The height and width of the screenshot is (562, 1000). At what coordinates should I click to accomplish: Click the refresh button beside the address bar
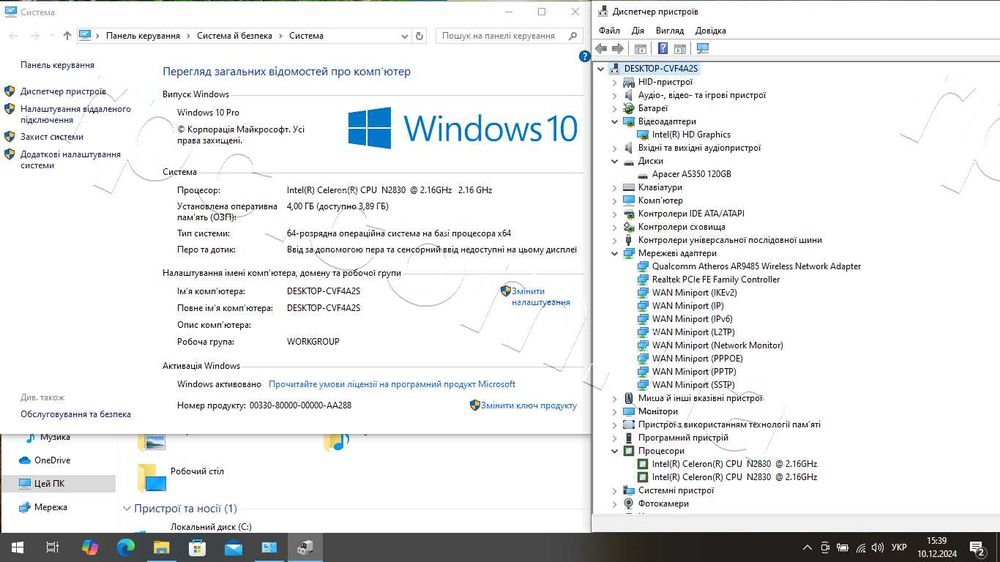tap(419, 36)
